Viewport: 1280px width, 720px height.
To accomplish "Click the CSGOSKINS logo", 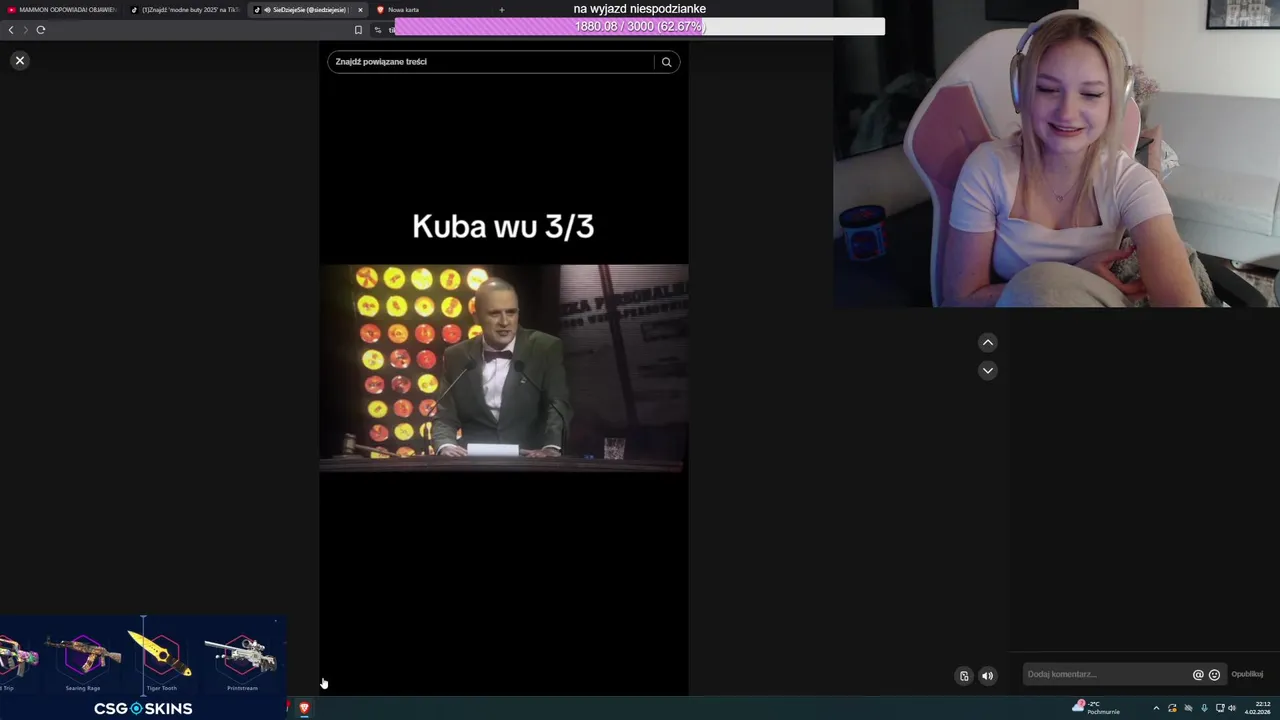I will 143,708.
